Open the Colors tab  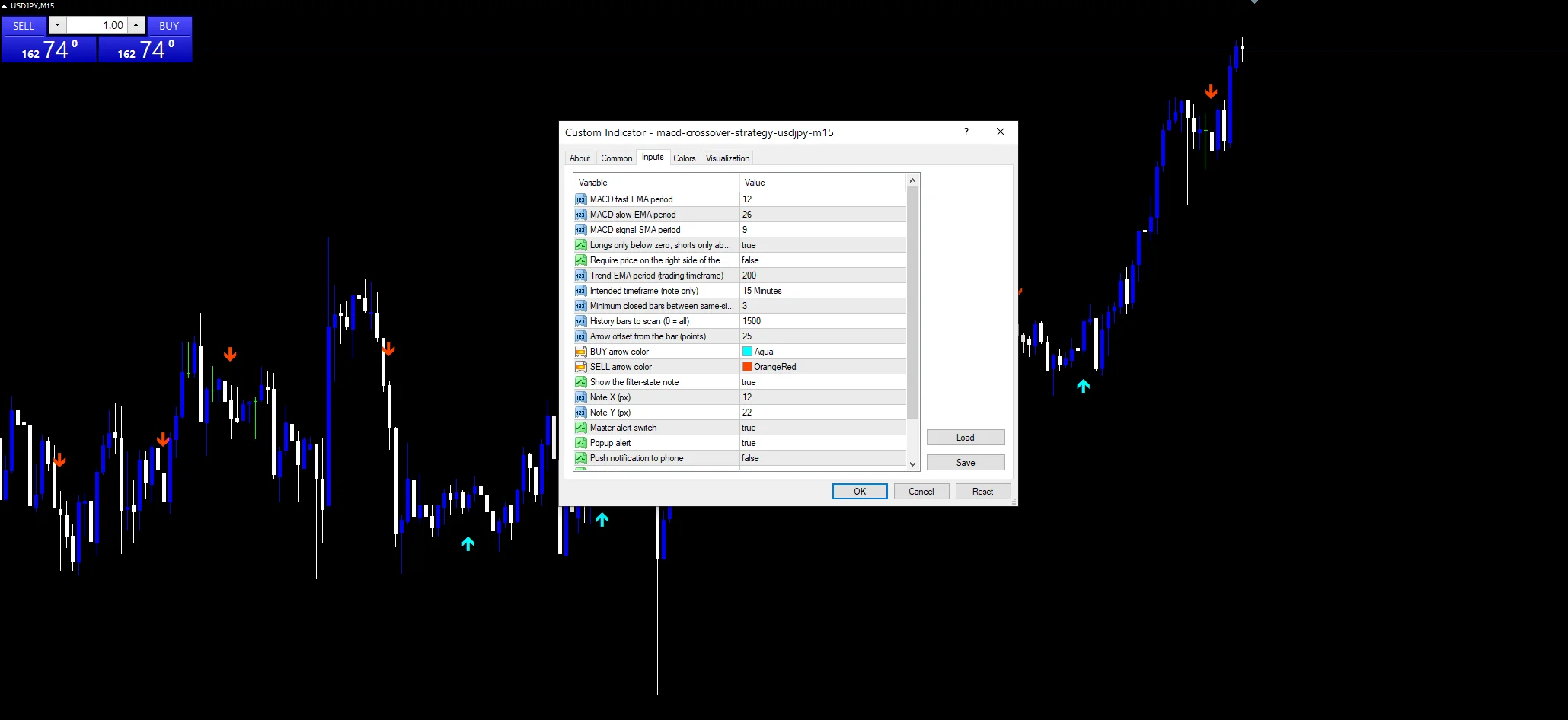click(x=684, y=158)
